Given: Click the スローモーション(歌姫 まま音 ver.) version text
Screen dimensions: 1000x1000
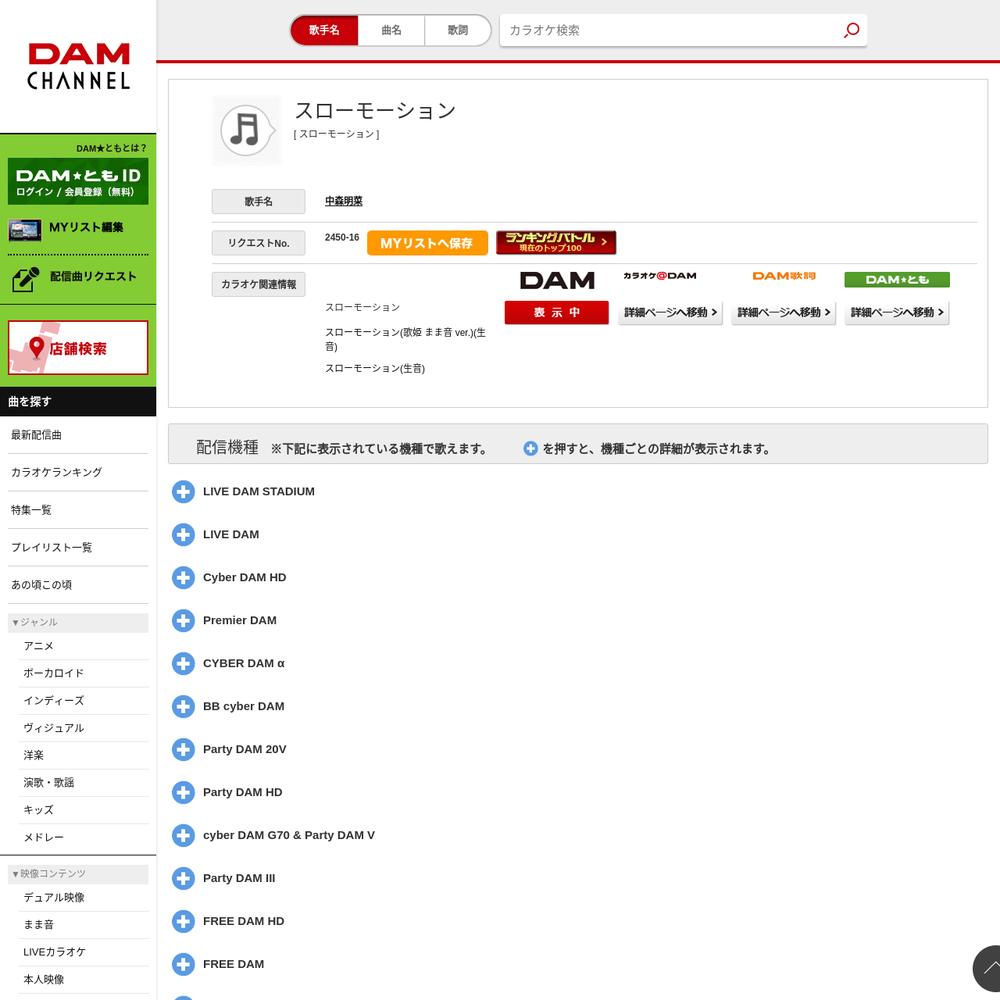Looking at the screenshot, I should coord(406,339).
